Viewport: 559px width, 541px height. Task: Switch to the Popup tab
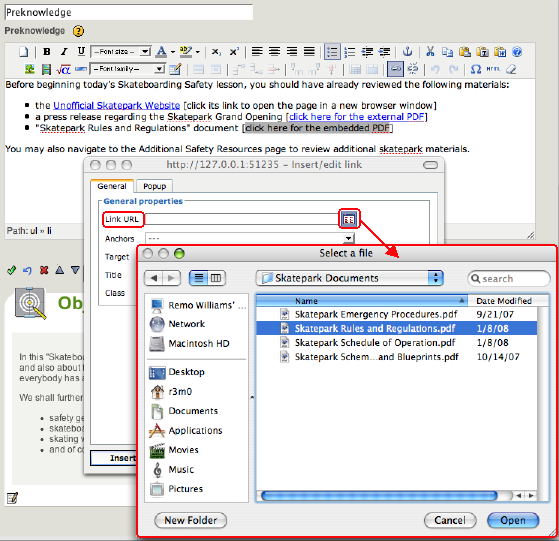coord(154,186)
